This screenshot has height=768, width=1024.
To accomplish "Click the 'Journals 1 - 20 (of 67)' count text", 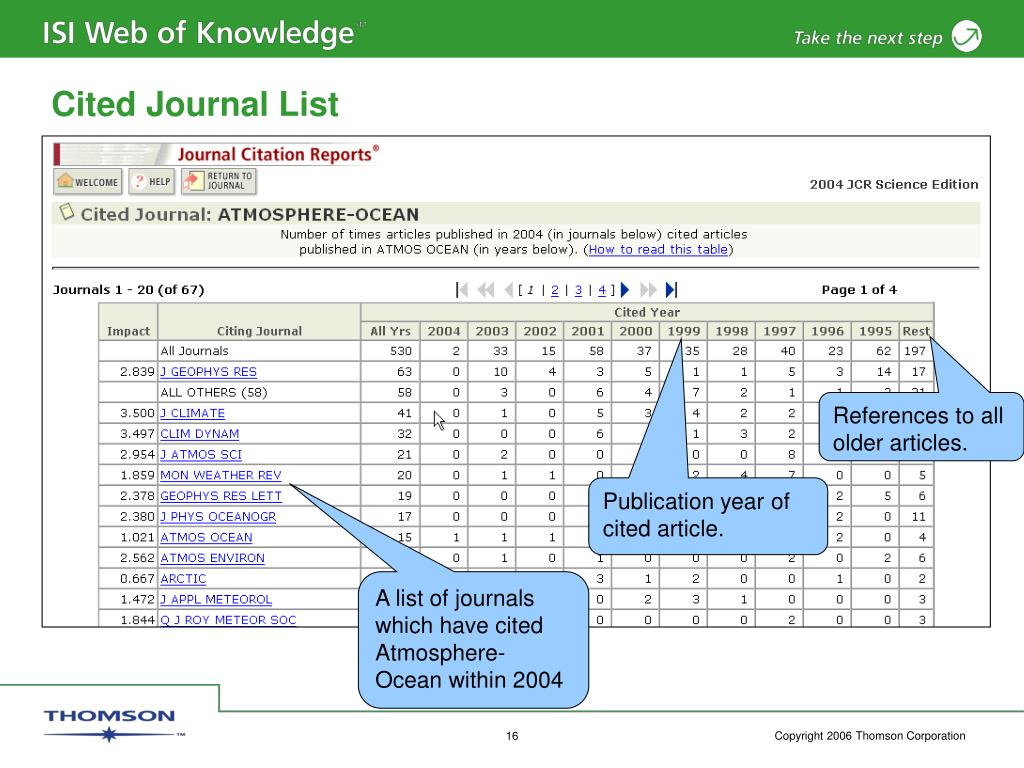I will (129, 290).
